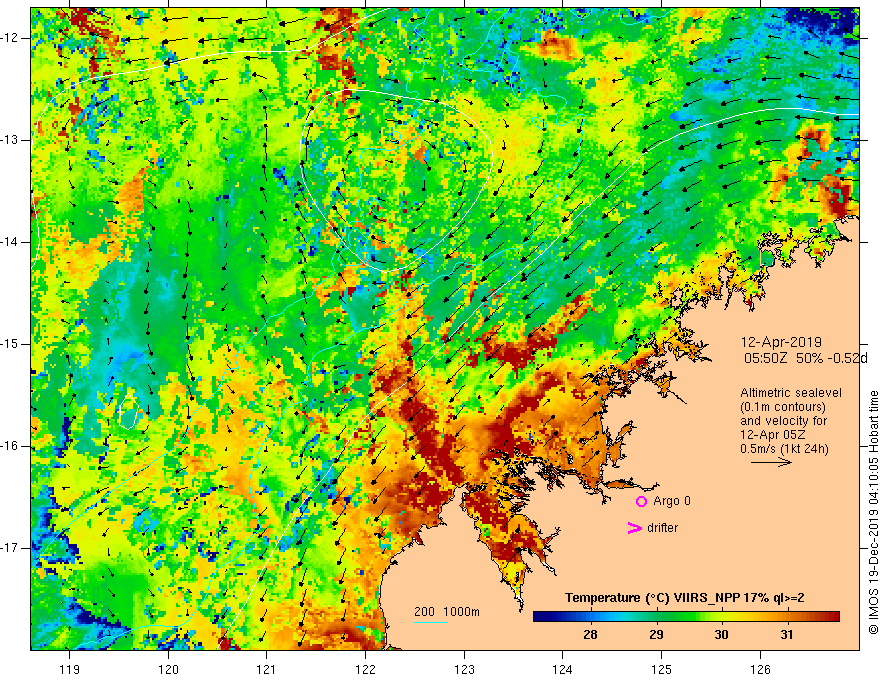Click the '12-Apr-2019' date text

pos(781,342)
